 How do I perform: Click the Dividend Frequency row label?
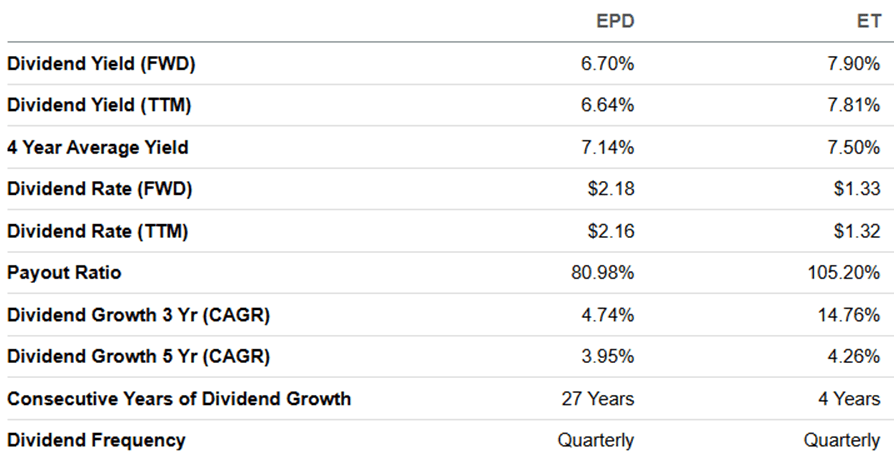point(96,440)
